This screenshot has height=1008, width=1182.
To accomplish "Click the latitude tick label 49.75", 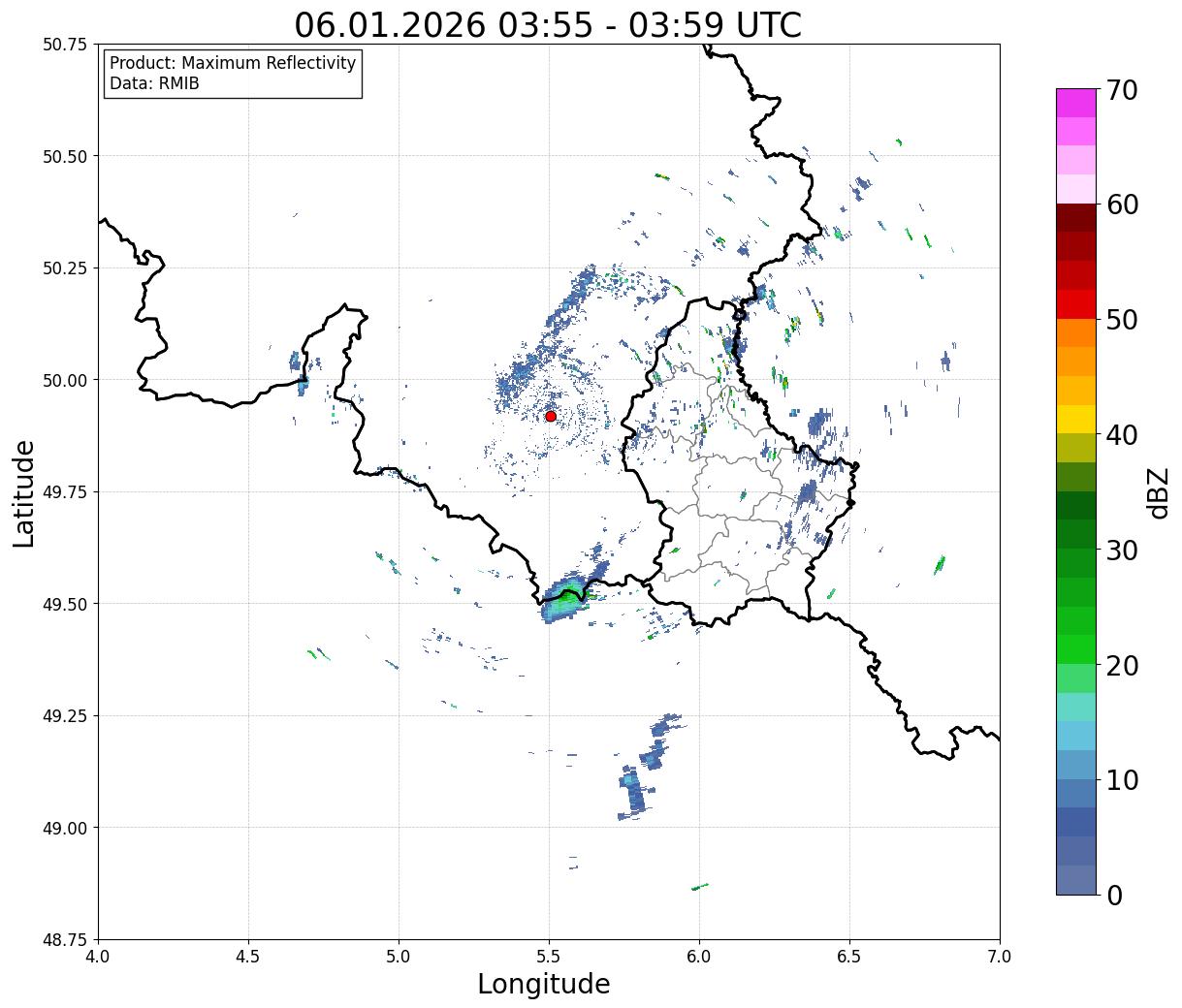I will coord(65,492).
